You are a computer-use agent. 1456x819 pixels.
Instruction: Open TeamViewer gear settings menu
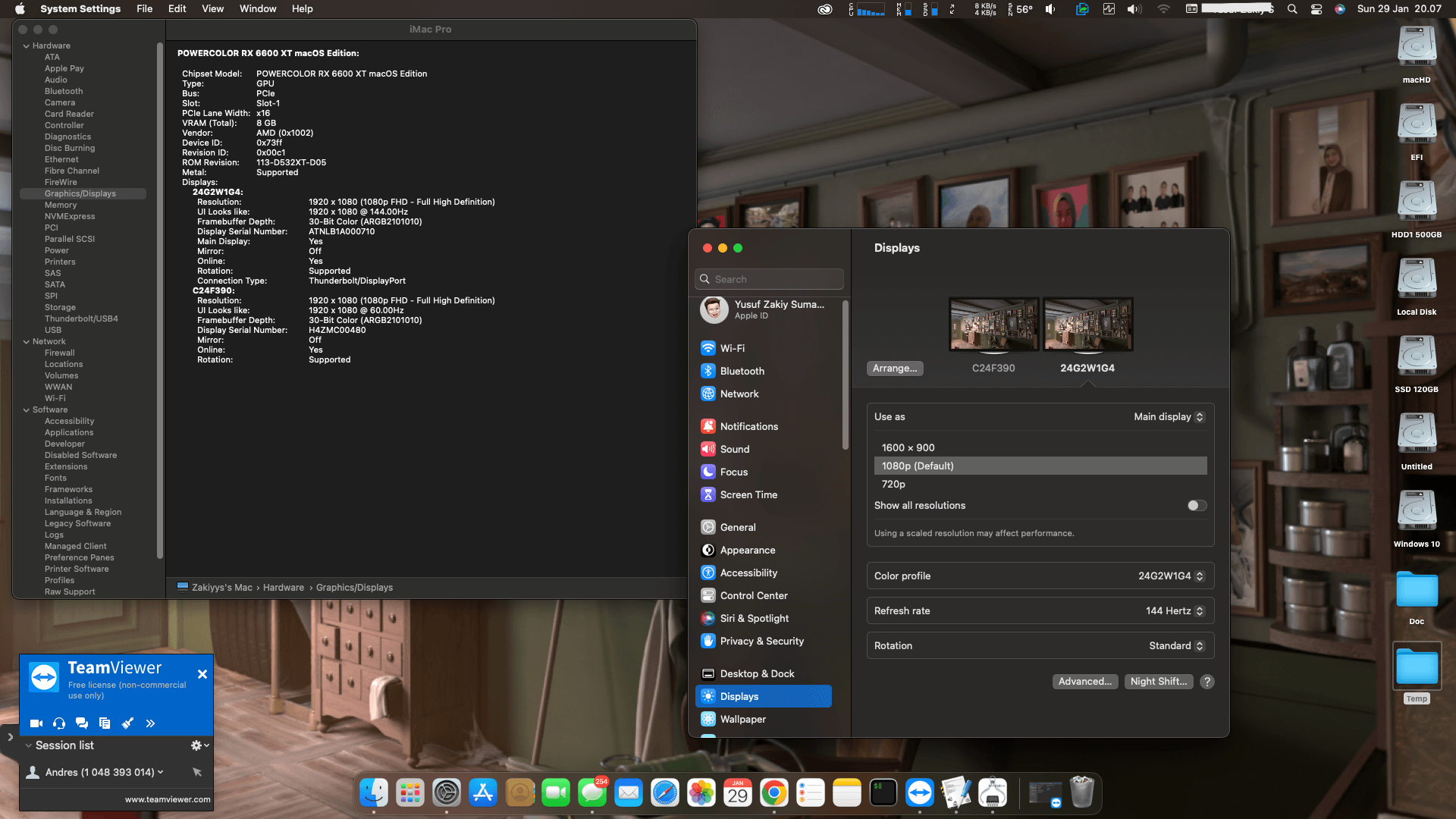199,745
